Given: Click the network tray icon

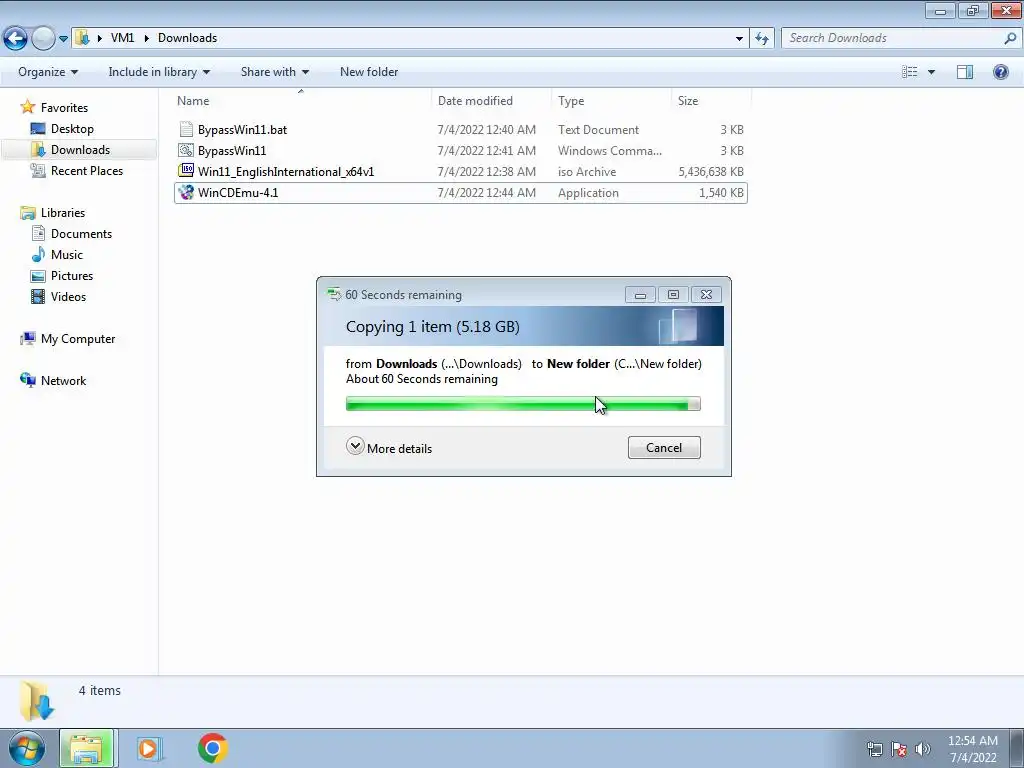Looking at the screenshot, I should click(x=874, y=749).
